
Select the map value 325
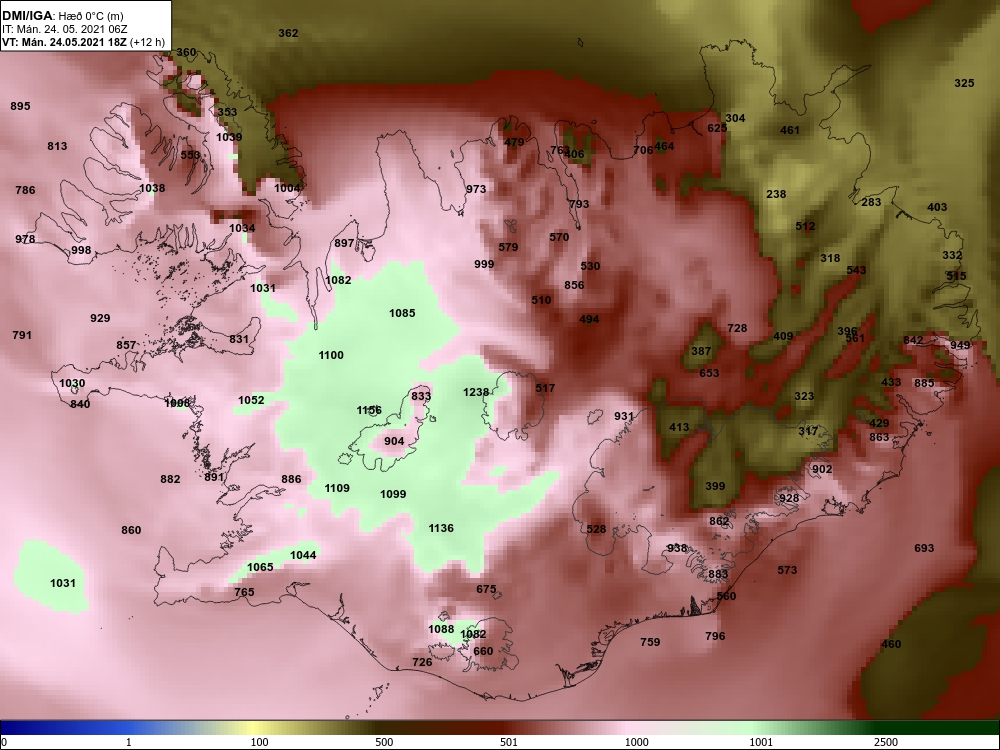(x=964, y=84)
